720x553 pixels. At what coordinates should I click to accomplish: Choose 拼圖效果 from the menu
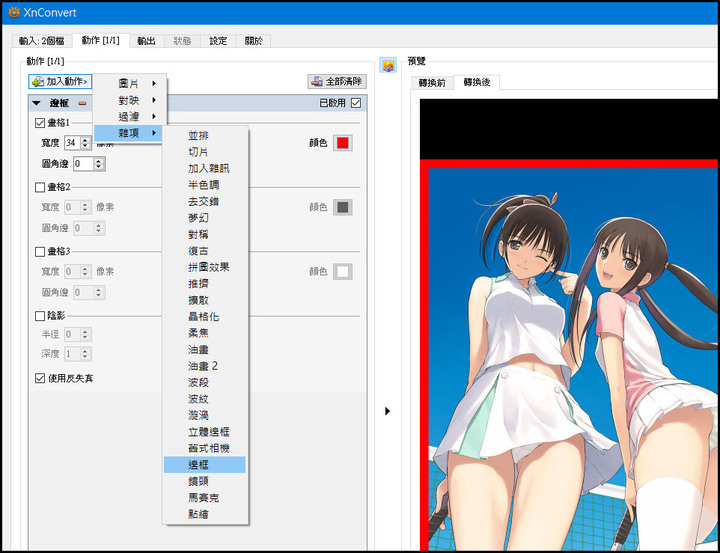click(205, 267)
